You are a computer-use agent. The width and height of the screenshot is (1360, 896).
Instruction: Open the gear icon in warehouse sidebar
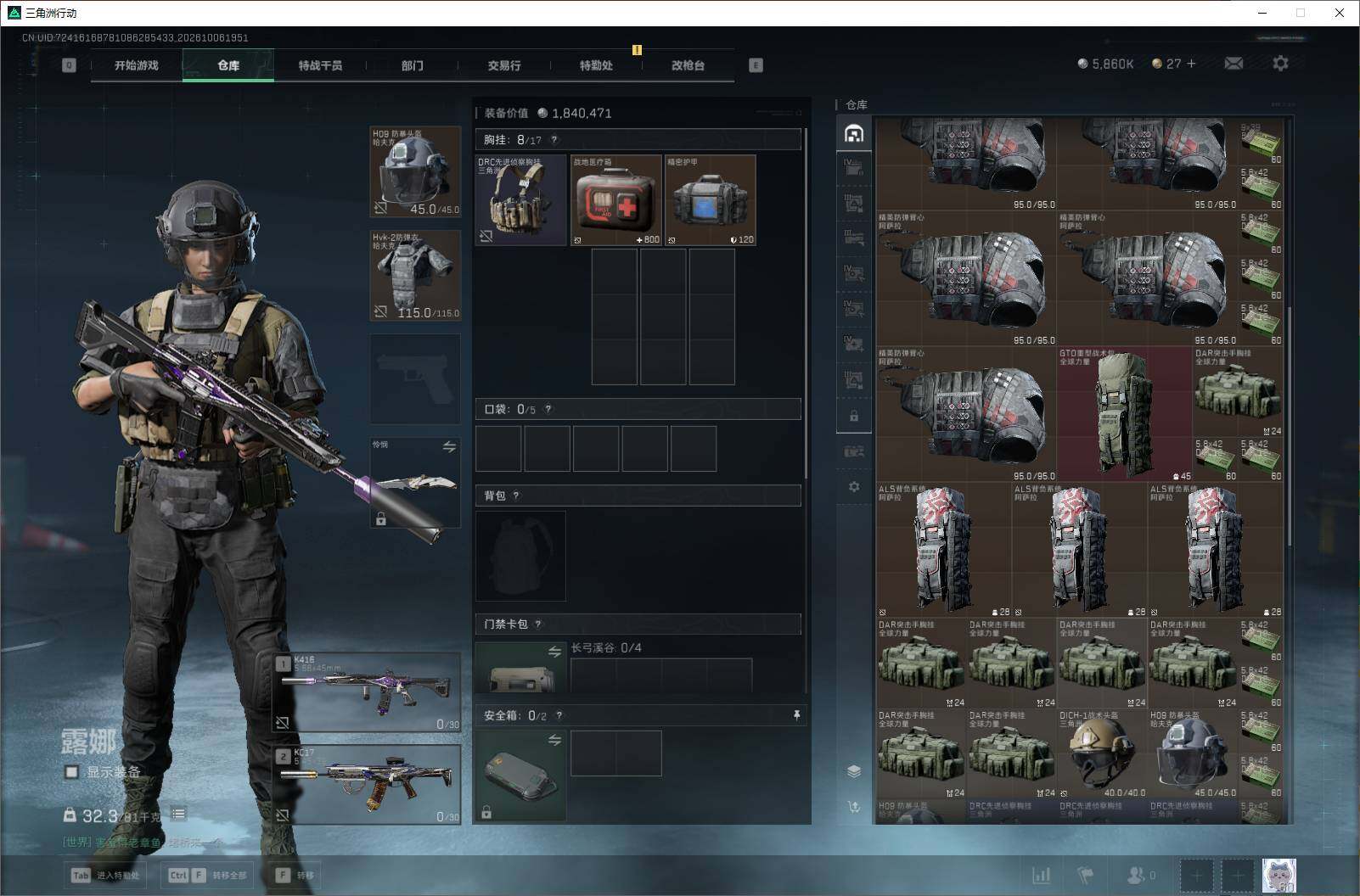tap(854, 487)
